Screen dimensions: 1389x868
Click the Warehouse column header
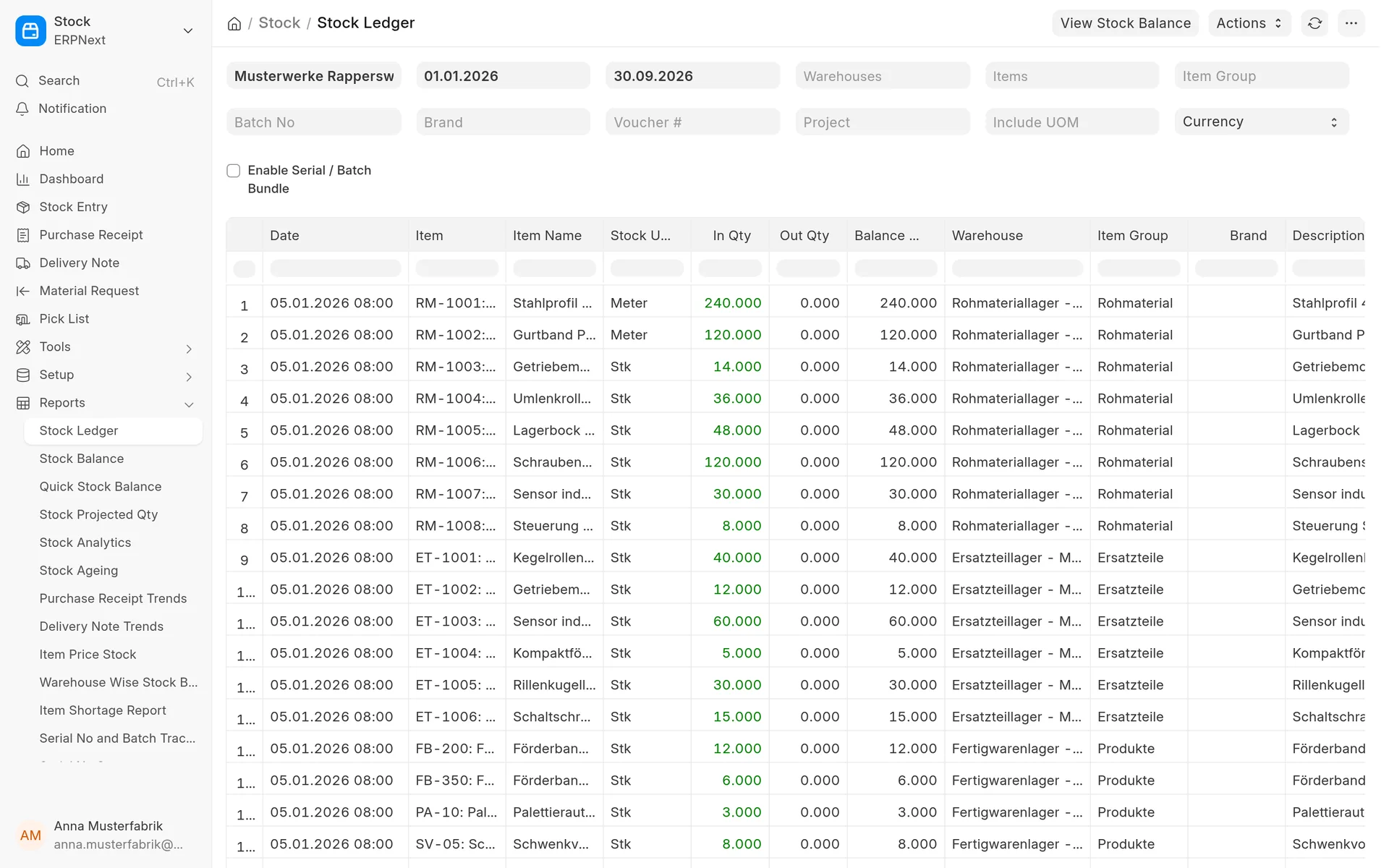(1016, 236)
